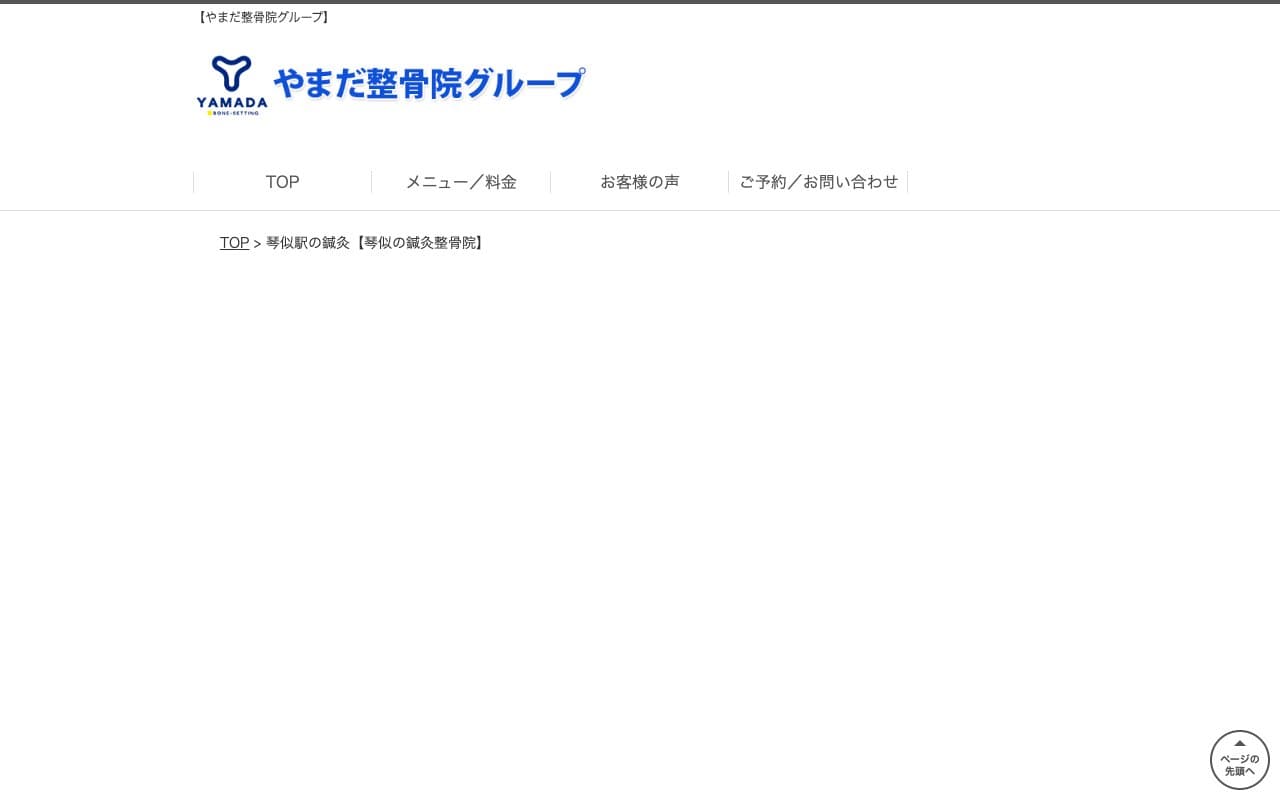Click the 【やまだ整骨院グループ】 header tagline text
This screenshot has width=1280, height=800.
click(263, 17)
